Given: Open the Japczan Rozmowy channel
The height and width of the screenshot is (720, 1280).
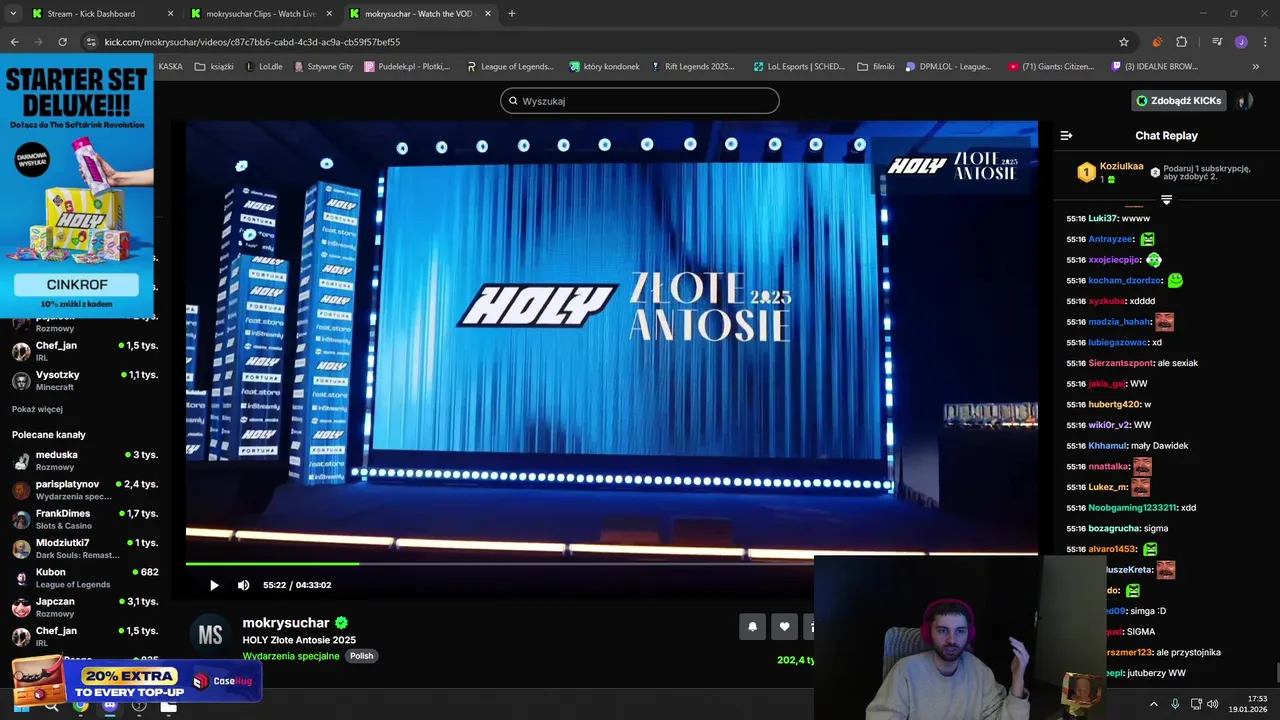Looking at the screenshot, I should pyautogui.click(x=85, y=607).
